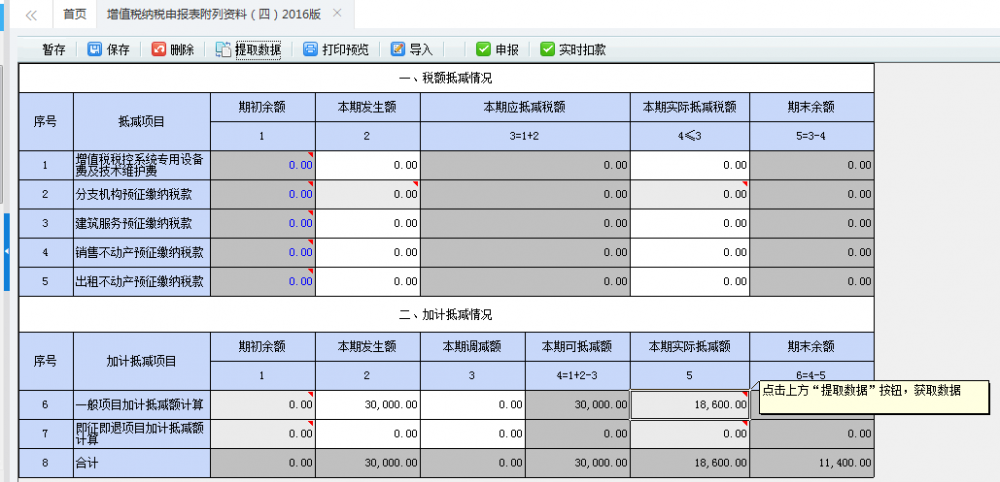Click the 实时扣款 real-time payment button
The image size is (1000, 482).
click(573, 50)
